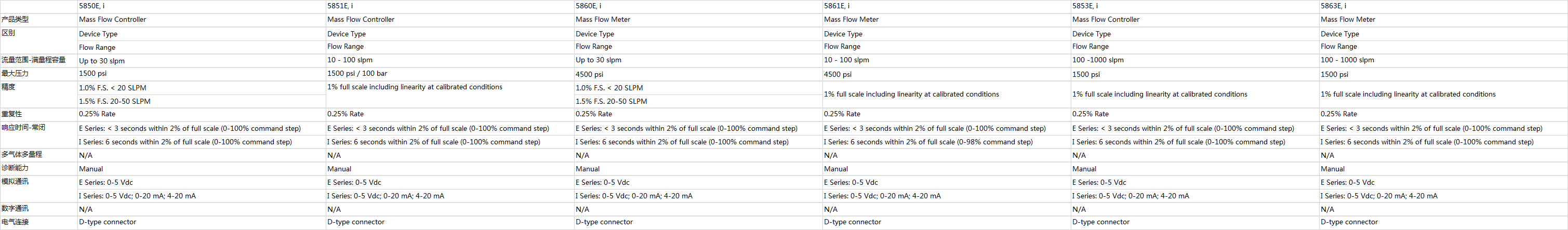Select the 5863E, i column header
Screen dimensions: 1568x230
click(x=1334, y=6)
